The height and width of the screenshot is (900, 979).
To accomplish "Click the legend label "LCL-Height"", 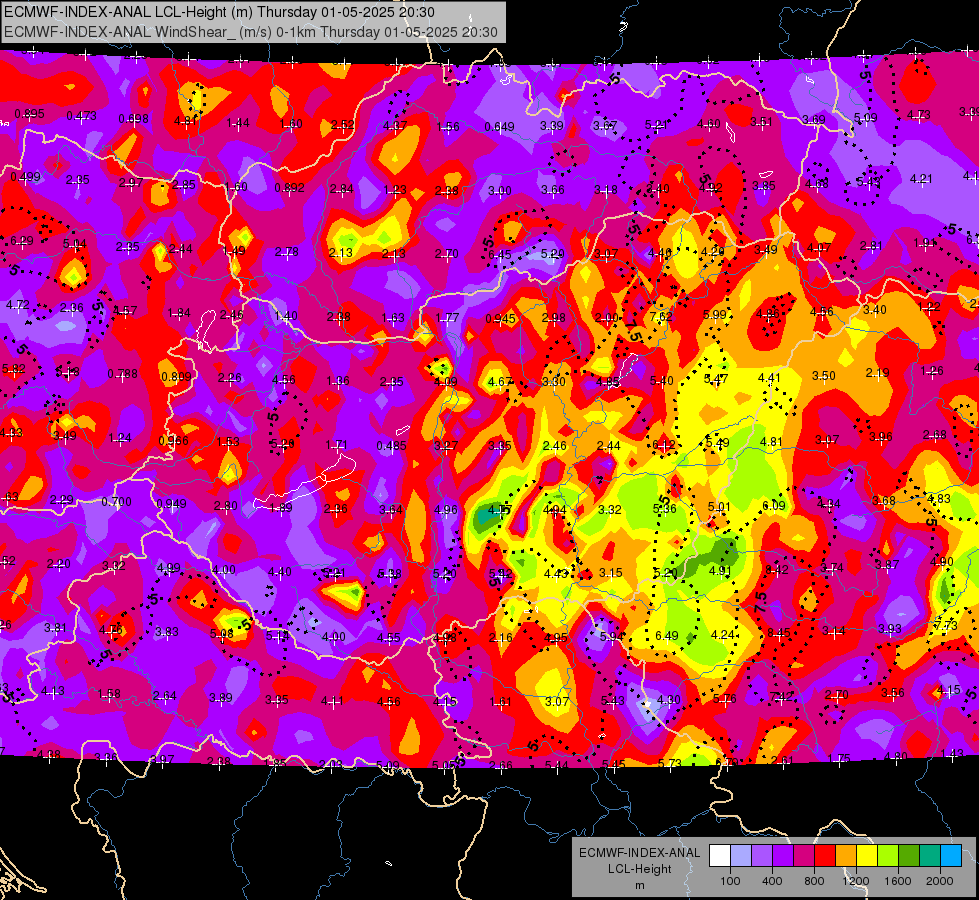I will coord(639,869).
